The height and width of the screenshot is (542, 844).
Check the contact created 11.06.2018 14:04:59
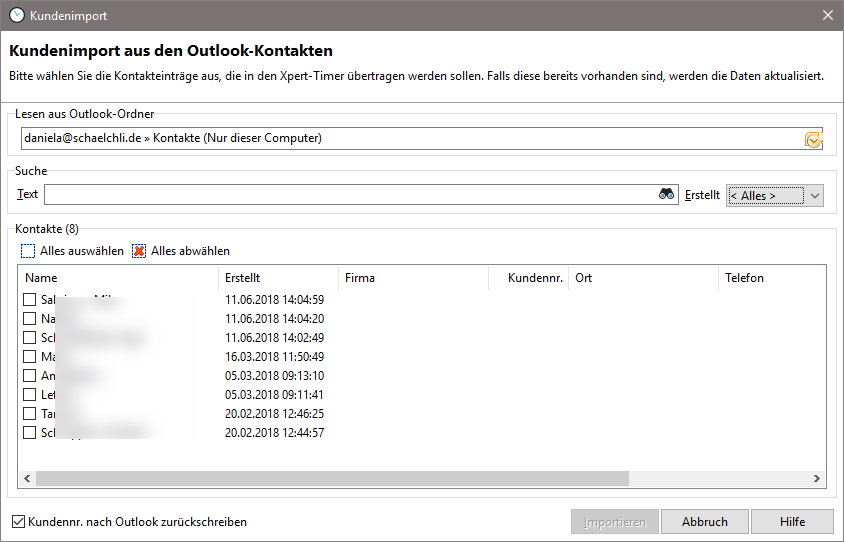pos(30,299)
